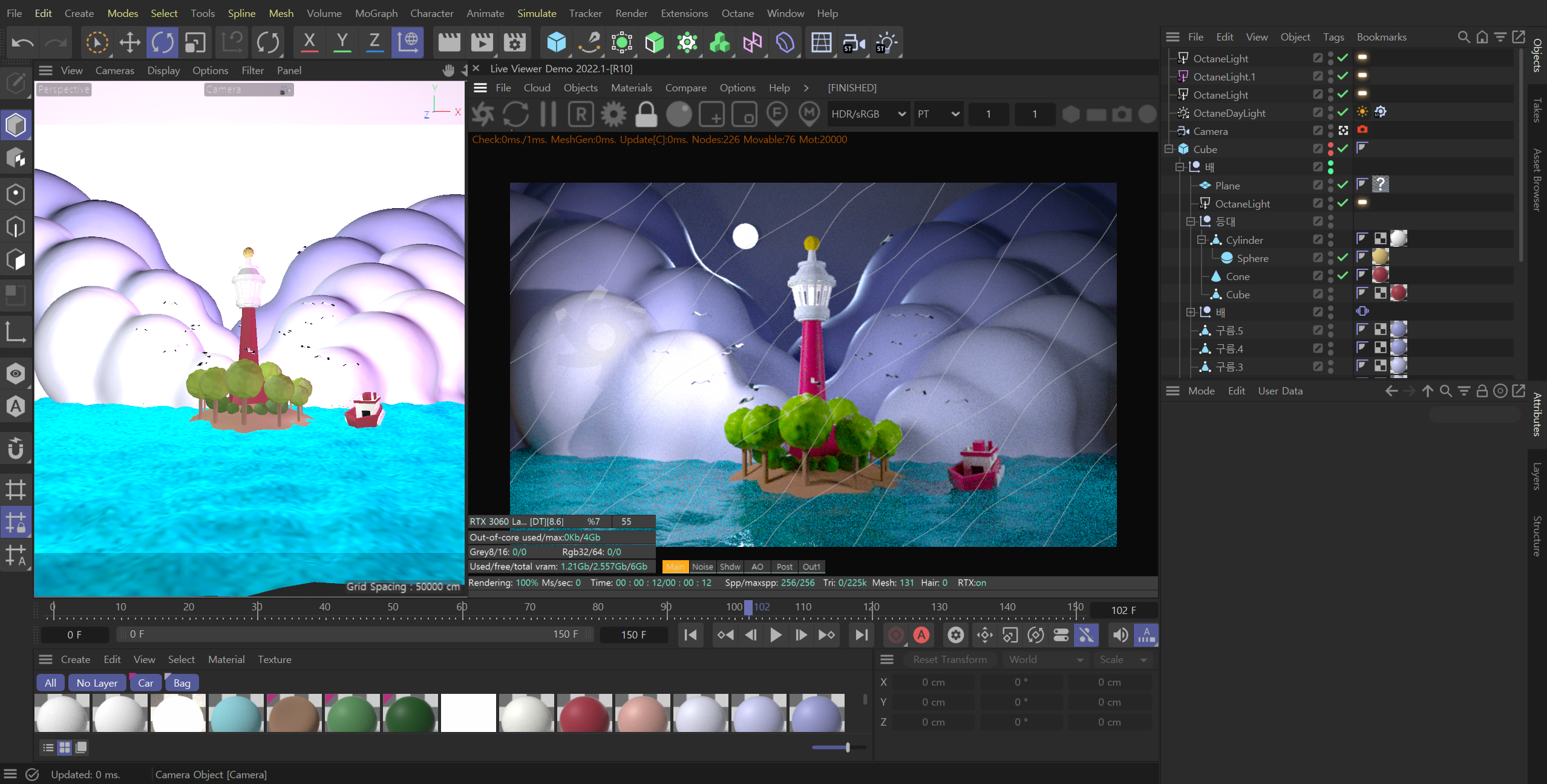Open Live Viewer Materials menu
1547x784 pixels.
tap(631, 88)
